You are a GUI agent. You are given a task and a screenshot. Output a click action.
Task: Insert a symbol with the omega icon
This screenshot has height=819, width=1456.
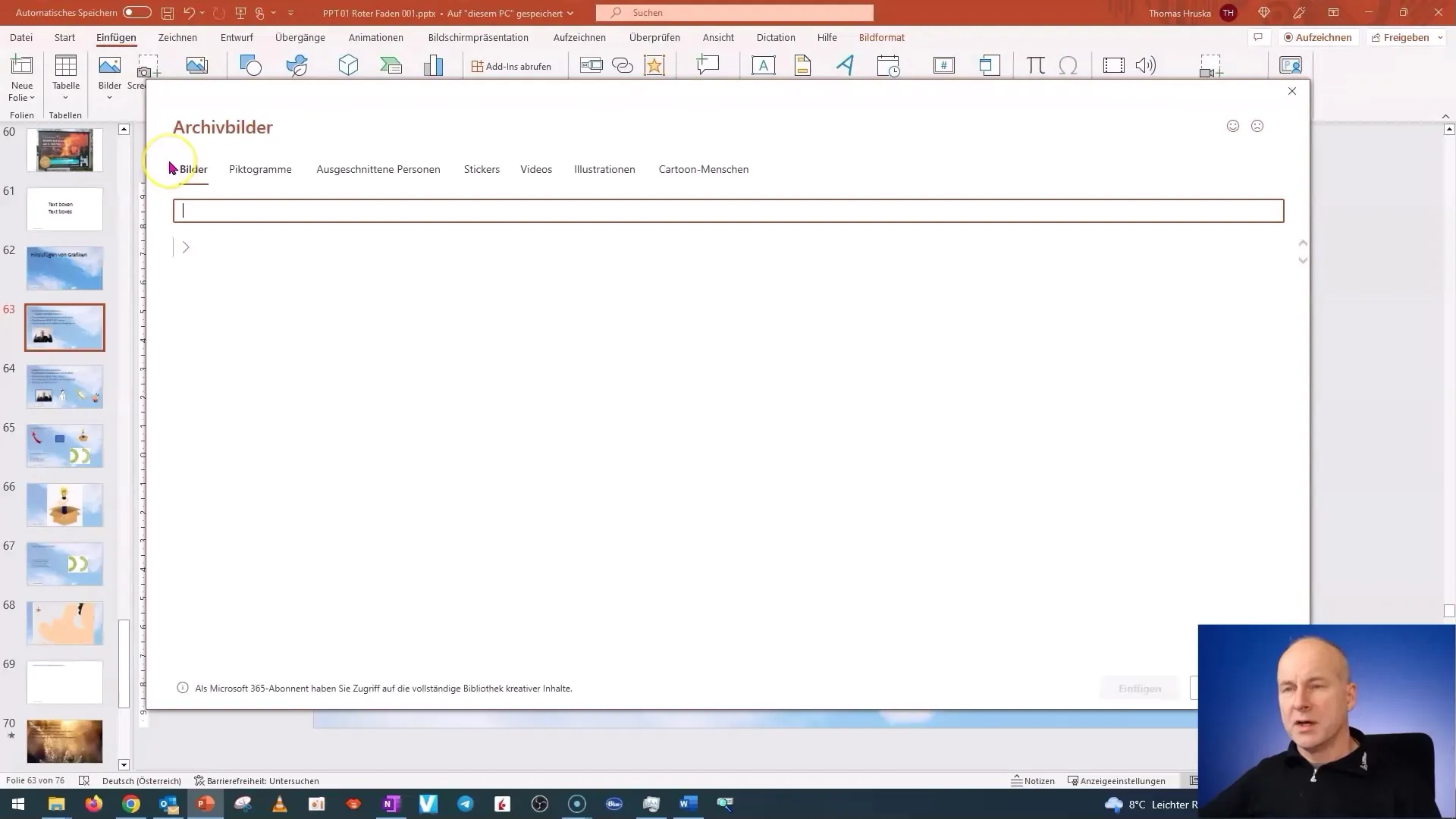coord(1068,66)
